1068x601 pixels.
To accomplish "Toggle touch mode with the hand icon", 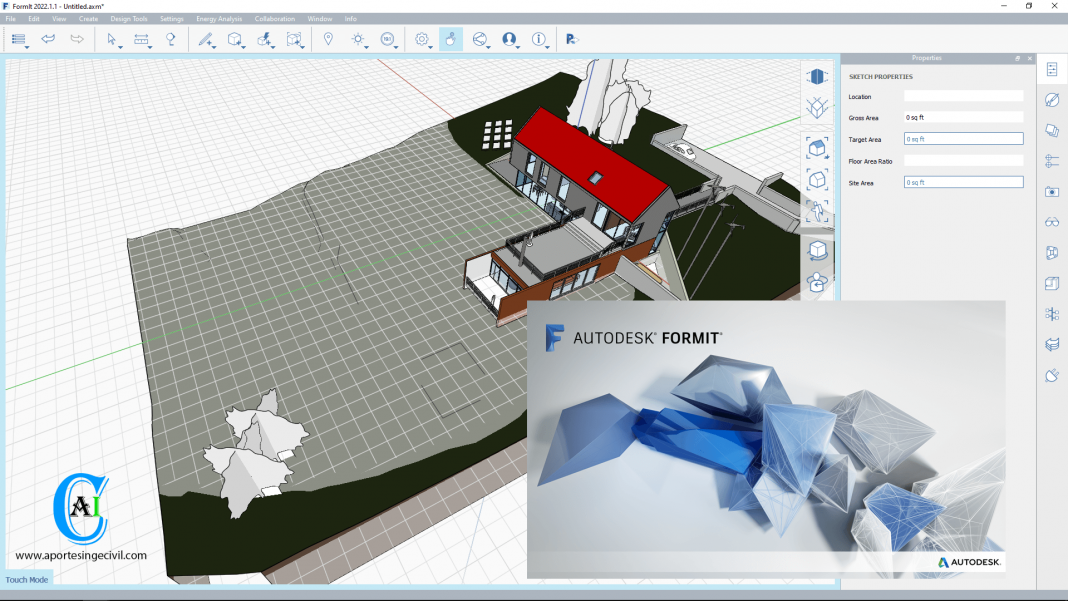I will coord(450,40).
